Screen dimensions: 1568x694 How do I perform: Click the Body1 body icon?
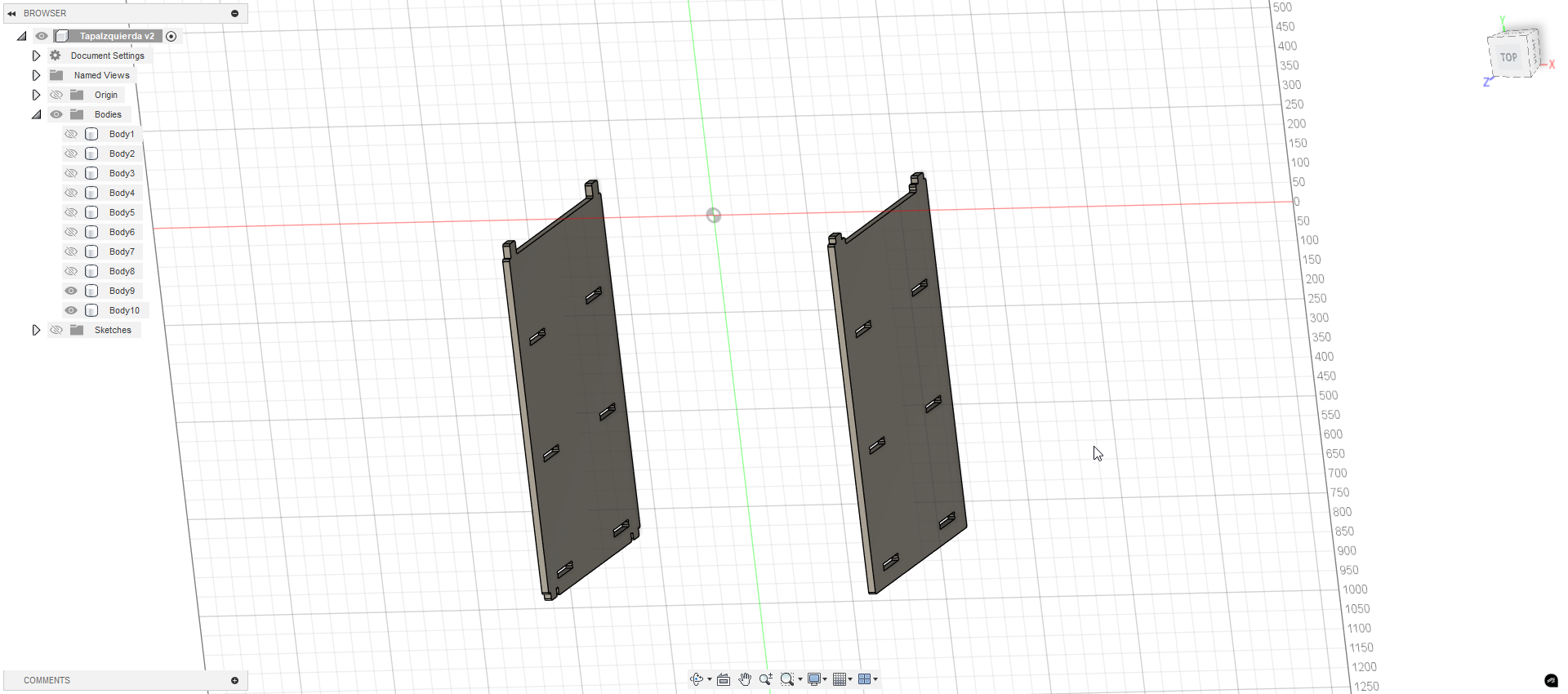[x=91, y=134]
